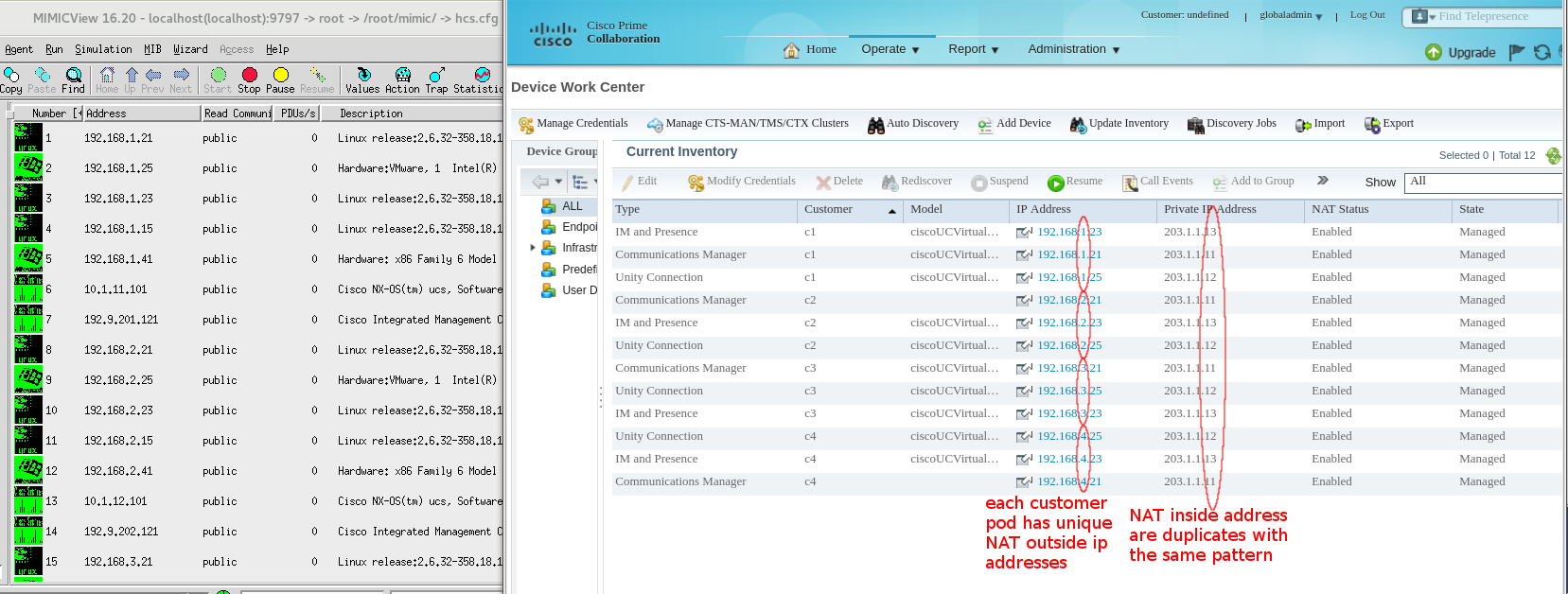Click the ALL device group icon
This screenshot has width=1568, height=594.
click(x=548, y=206)
